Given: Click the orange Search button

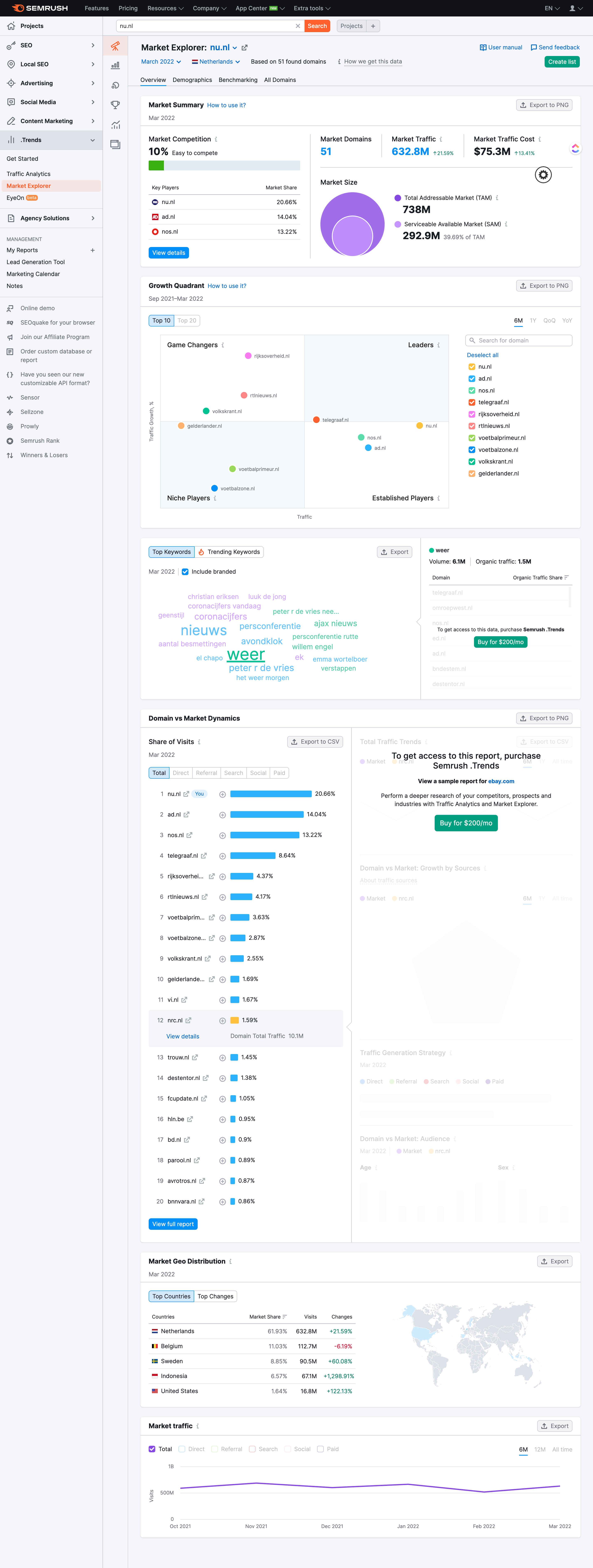Looking at the screenshot, I should (317, 26).
